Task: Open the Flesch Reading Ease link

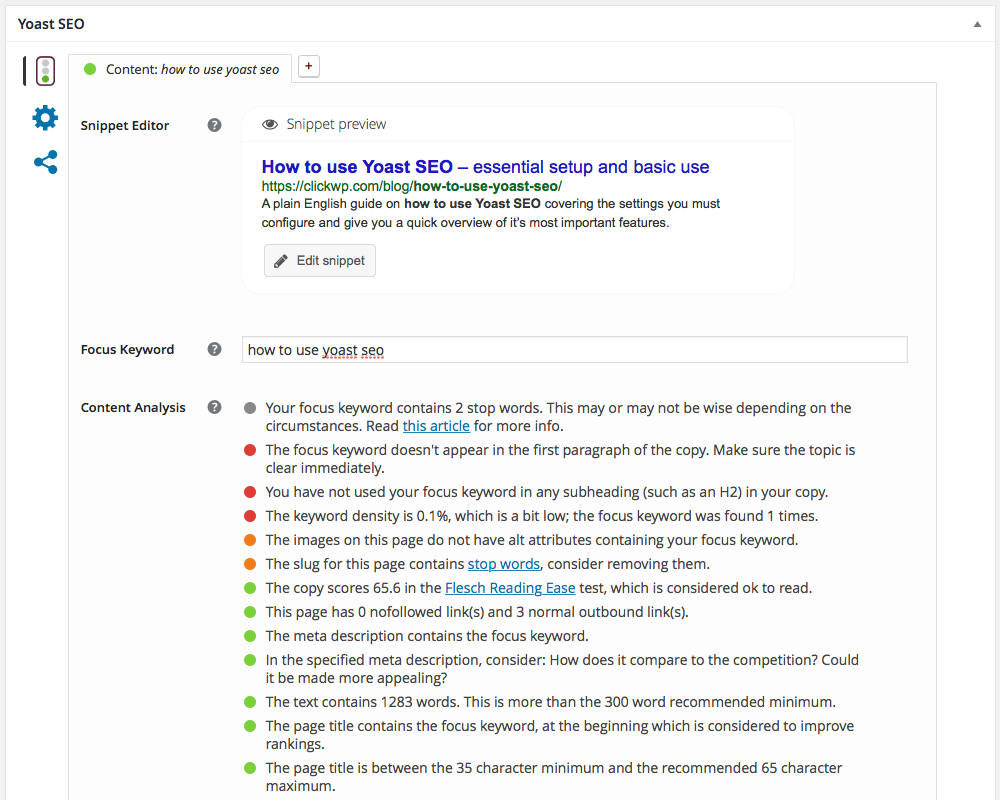Action: click(510, 588)
